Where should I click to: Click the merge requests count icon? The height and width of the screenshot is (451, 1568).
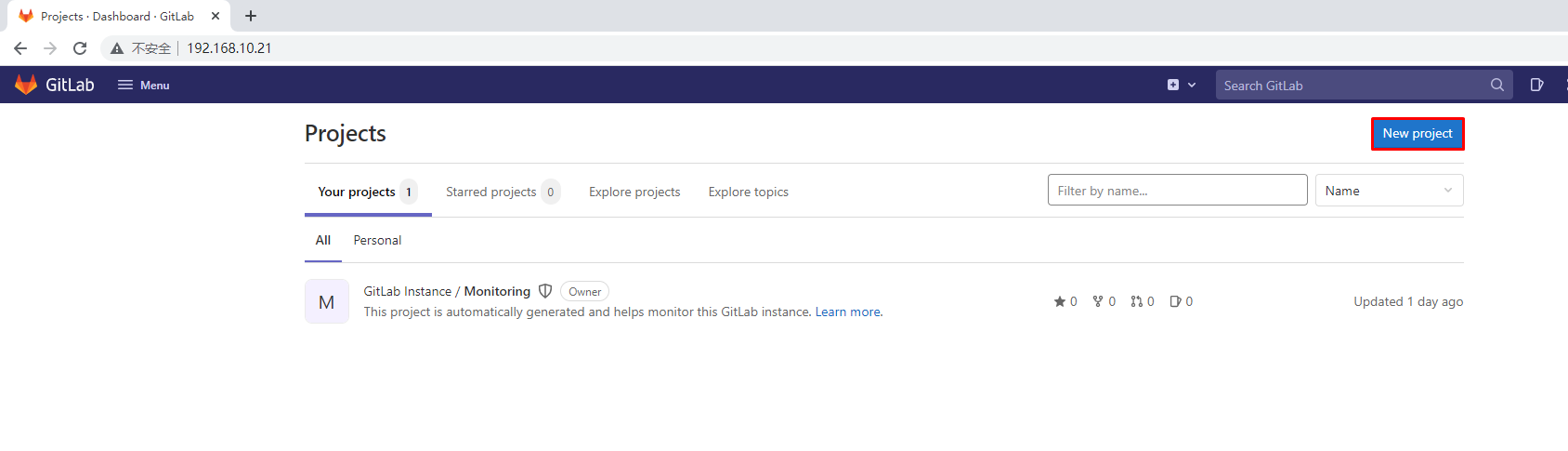click(x=1137, y=301)
